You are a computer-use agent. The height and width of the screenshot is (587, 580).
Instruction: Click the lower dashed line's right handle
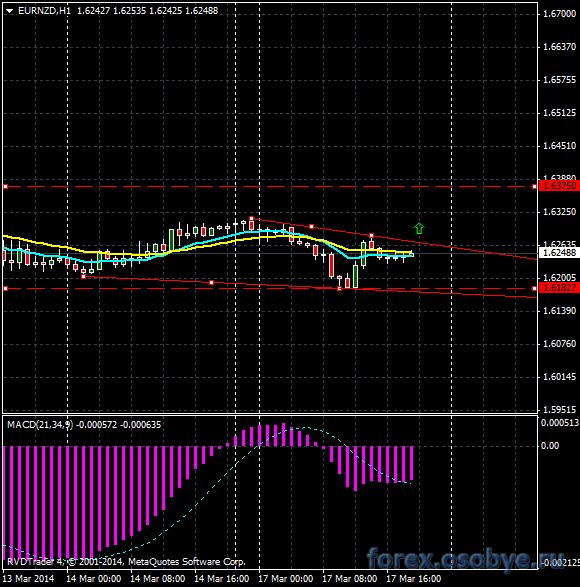(534, 289)
